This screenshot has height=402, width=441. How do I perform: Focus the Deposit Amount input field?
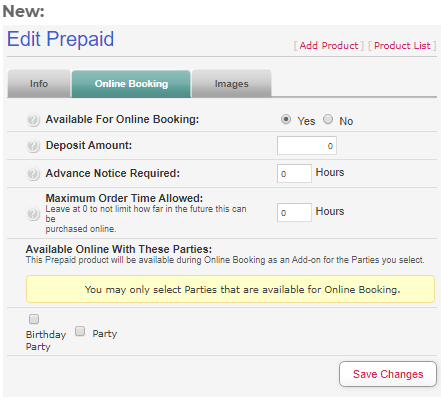307,145
